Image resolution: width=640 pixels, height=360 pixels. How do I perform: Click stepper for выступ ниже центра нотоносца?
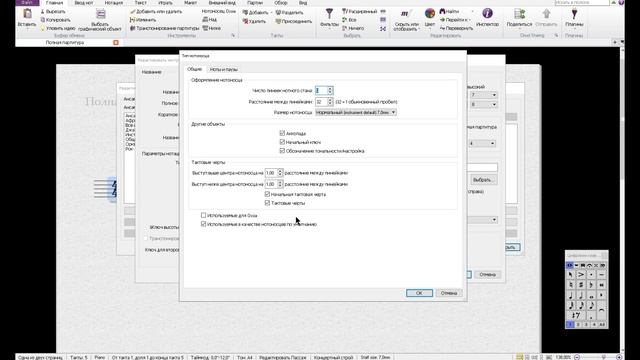pyautogui.click(x=280, y=184)
